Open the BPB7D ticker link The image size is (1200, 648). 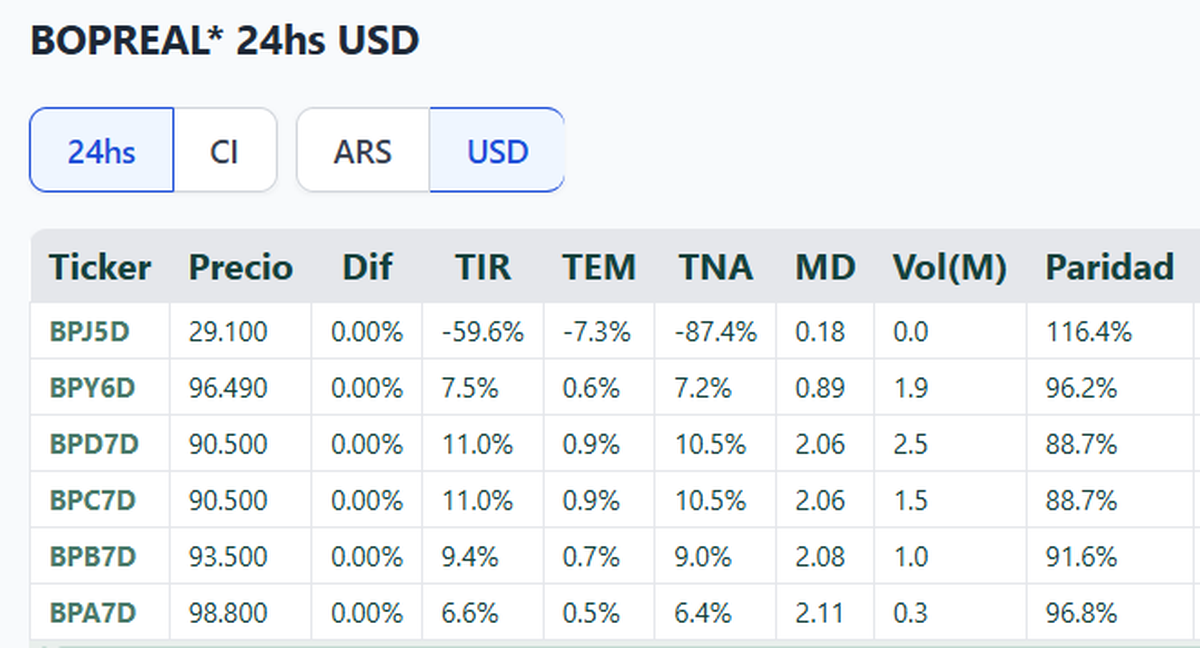click(x=92, y=555)
